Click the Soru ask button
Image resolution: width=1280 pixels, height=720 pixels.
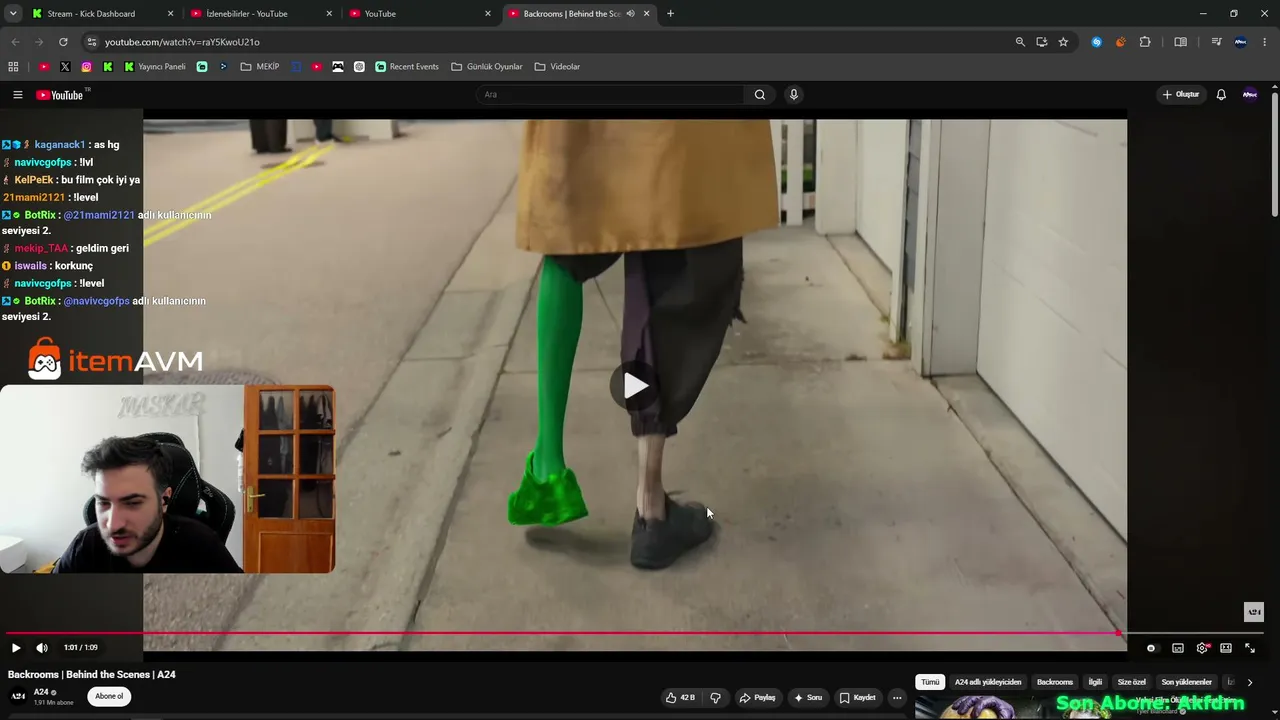coord(808,697)
